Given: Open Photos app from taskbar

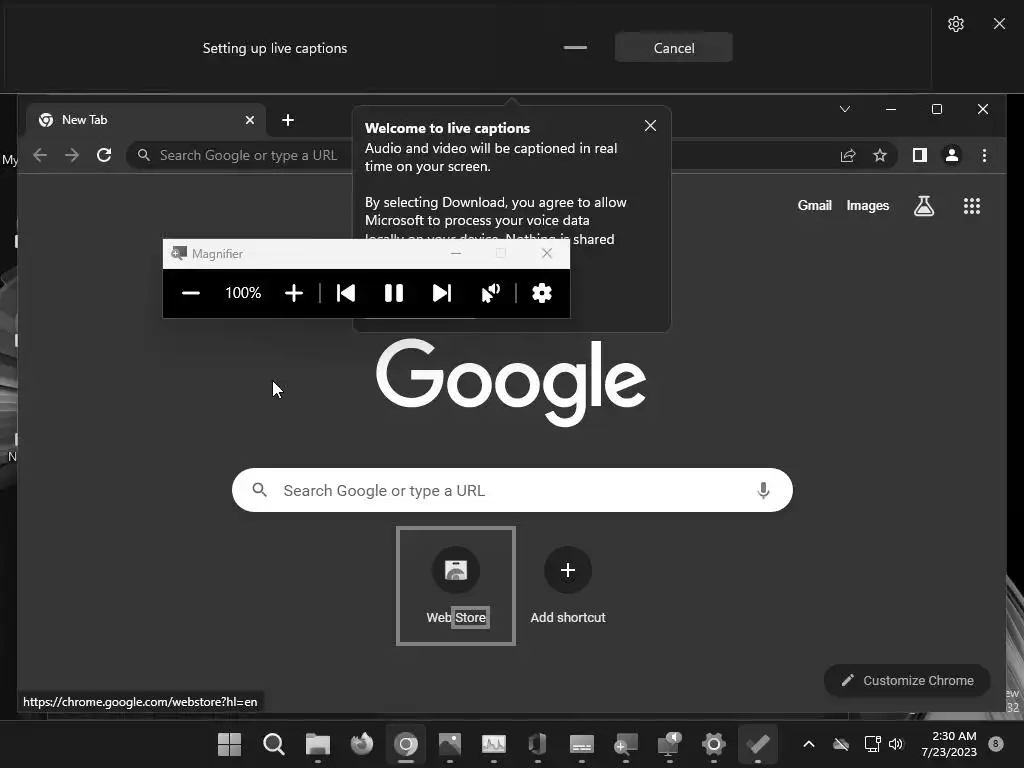Looking at the screenshot, I should pyautogui.click(x=449, y=744).
